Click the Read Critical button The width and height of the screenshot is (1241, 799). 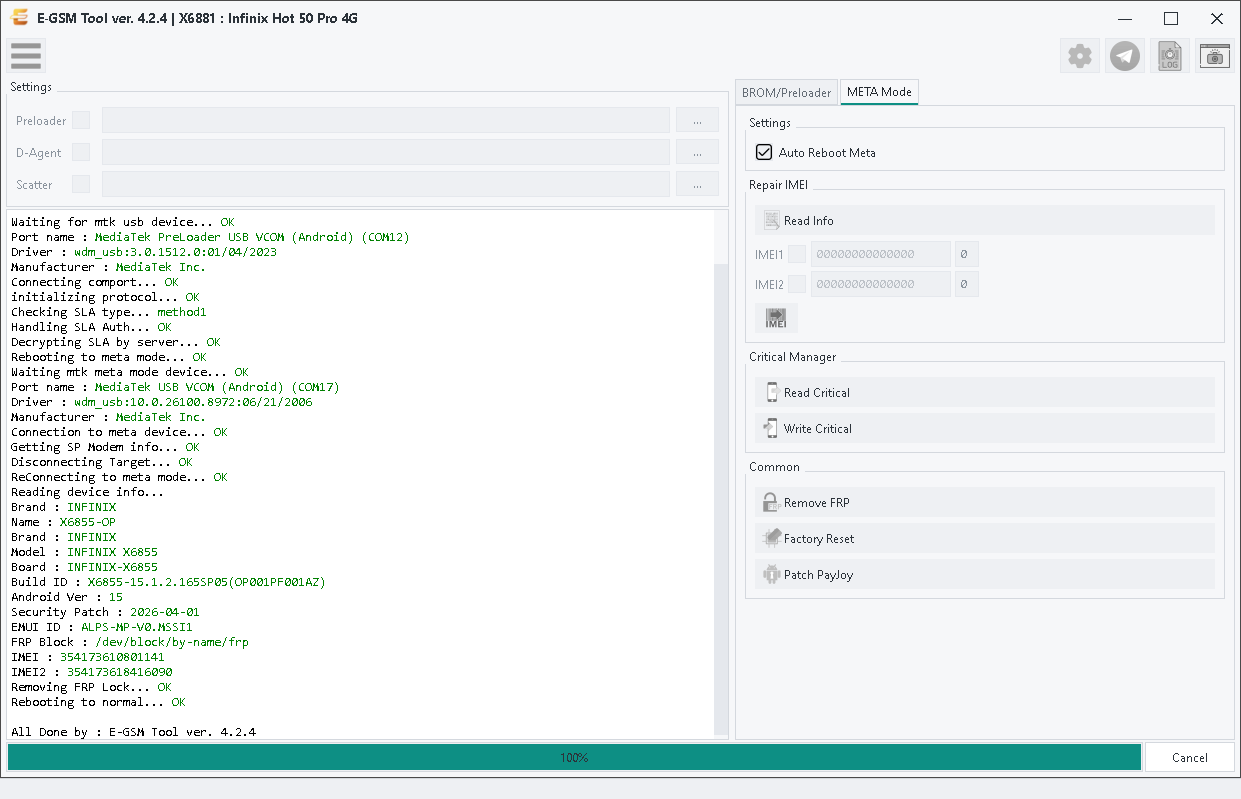click(985, 392)
